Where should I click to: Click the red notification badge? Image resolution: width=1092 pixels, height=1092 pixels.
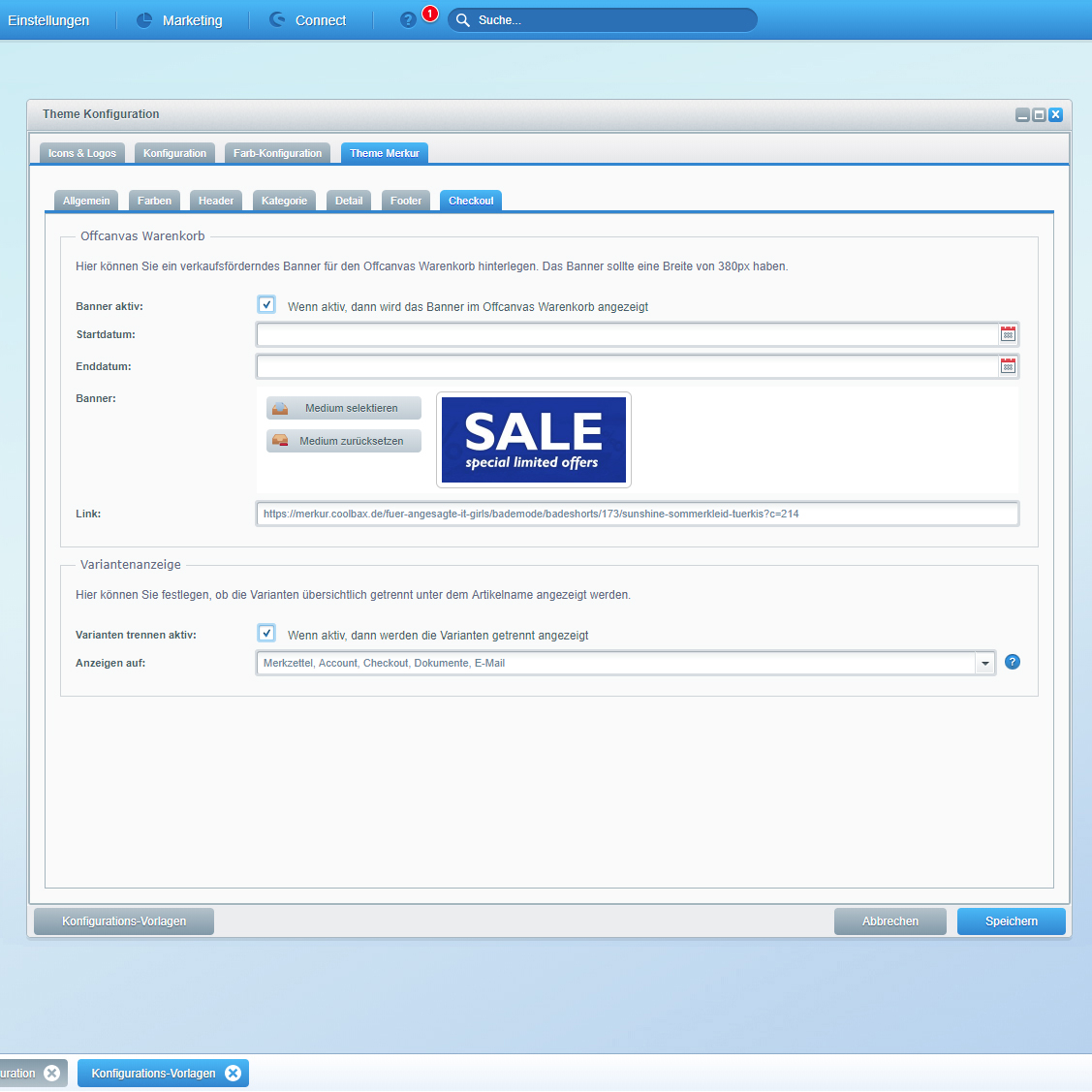point(430,14)
